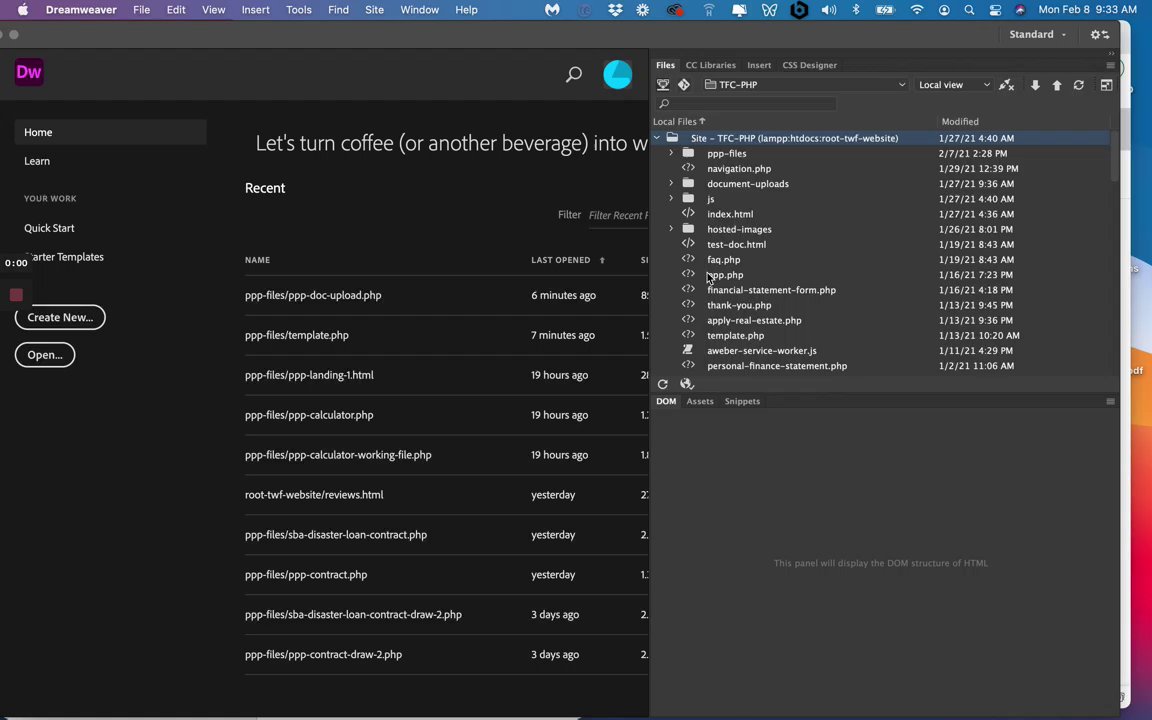Click the refresh icon at Files panel bottom
Screen dimensions: 1152x720
(663, 384)
